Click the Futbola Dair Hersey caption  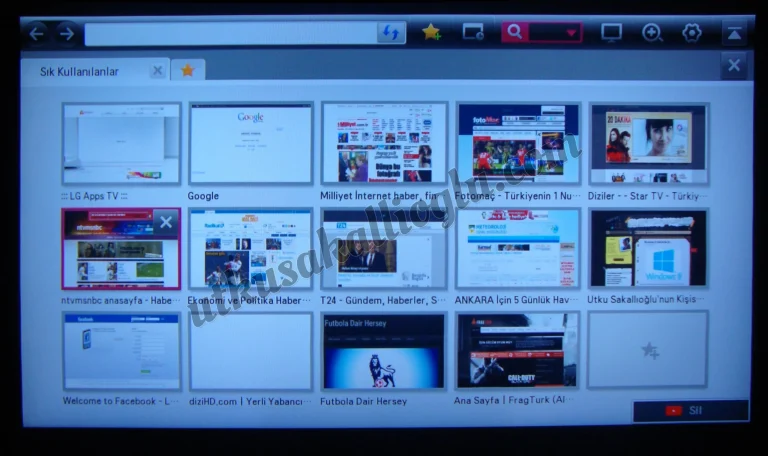[x=363, y=401]
